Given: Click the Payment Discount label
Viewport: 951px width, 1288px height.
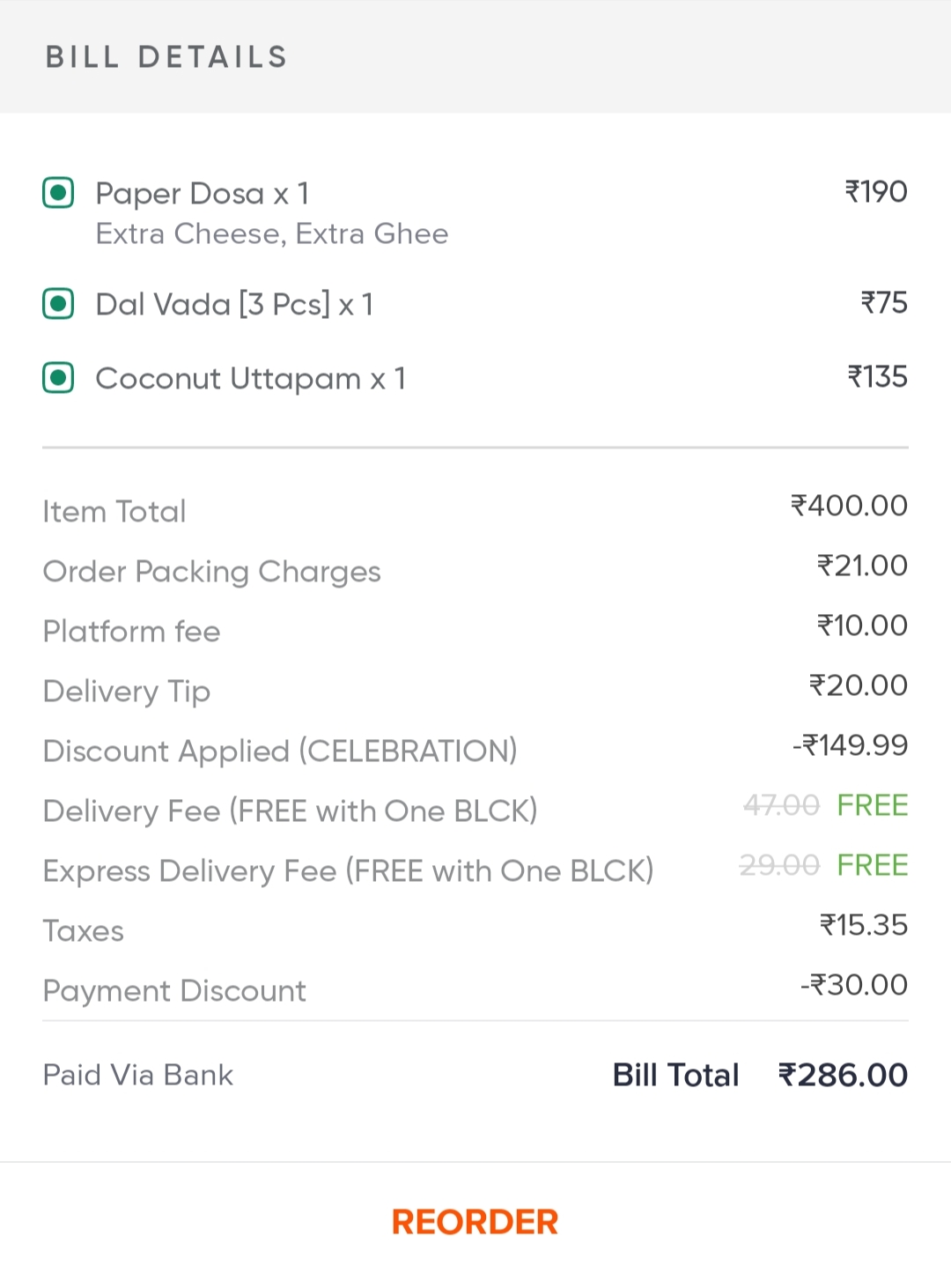Looking at the screenshot, I should (174, 990).
